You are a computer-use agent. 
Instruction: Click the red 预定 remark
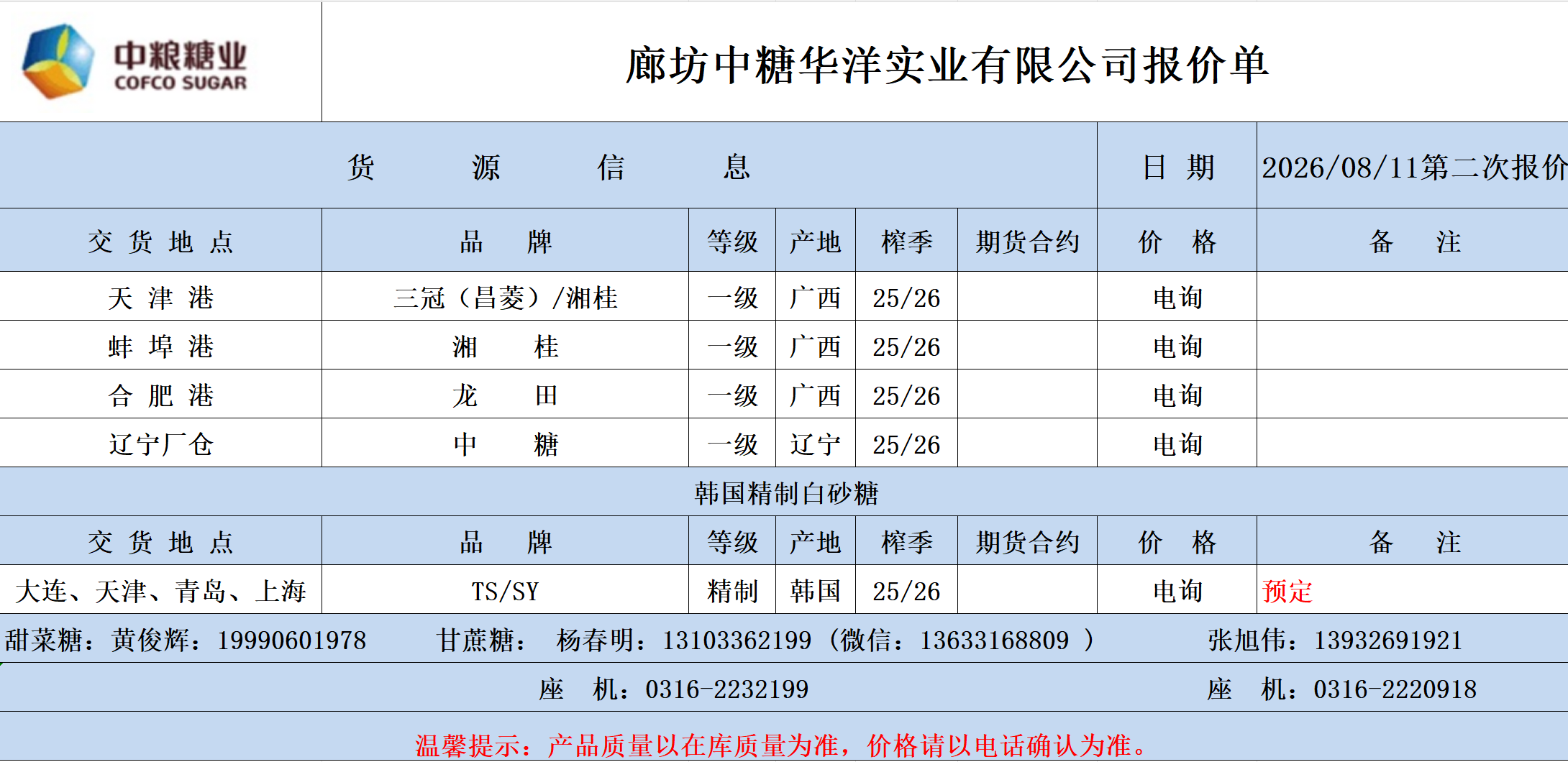pos(1287,591)
